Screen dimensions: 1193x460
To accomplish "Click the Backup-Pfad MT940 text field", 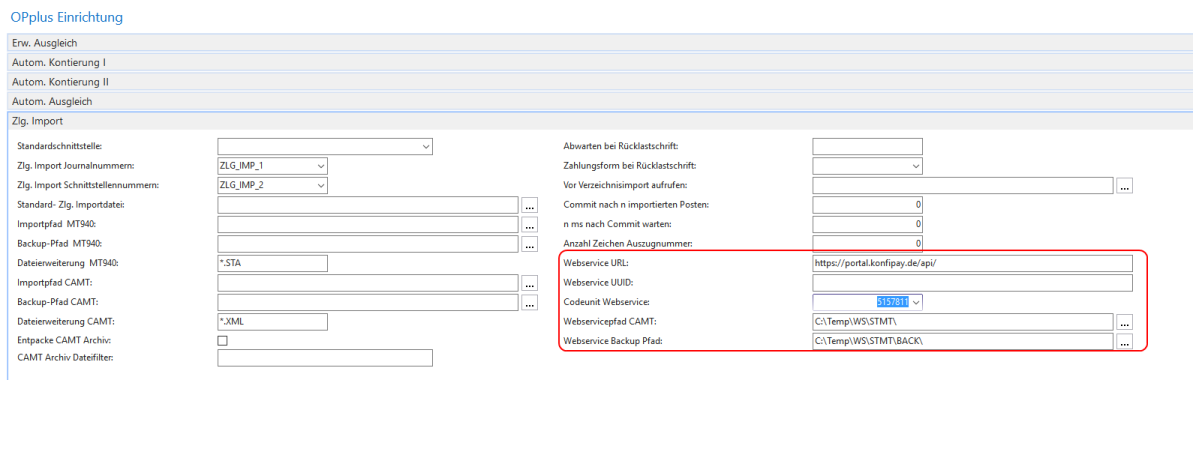I will tap(368, 244).
